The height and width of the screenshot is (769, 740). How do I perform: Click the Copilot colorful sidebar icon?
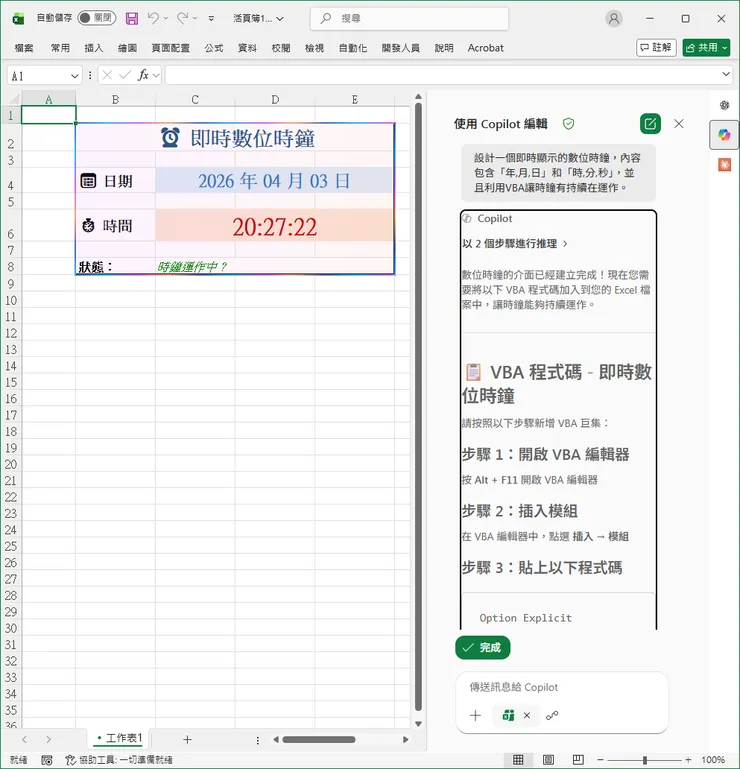pos(724,134)
